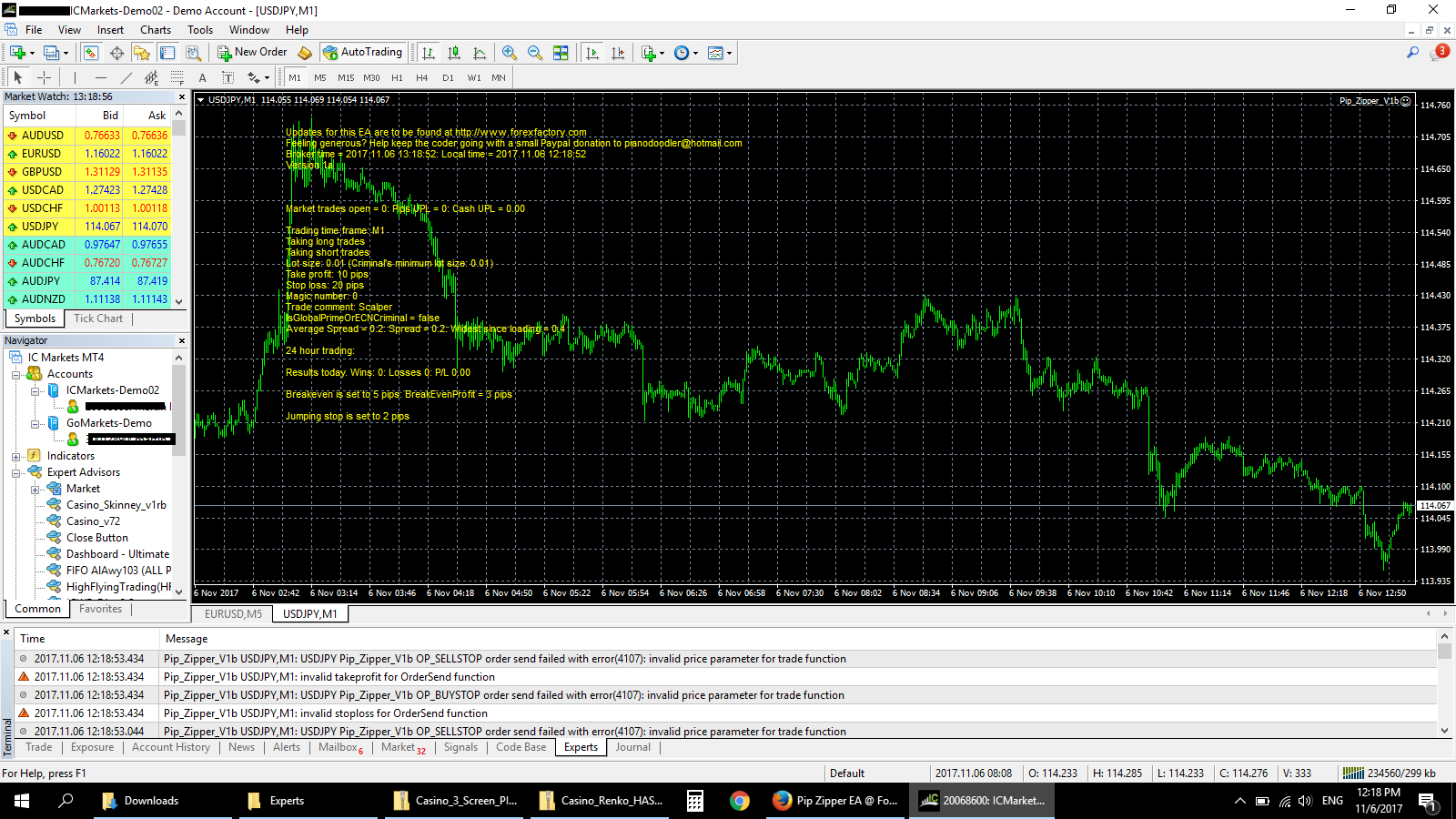The height and width of the screenshot is (819, 1456).
Task: Toggle the Navigator window icon
Action: (x=142, y=53)
